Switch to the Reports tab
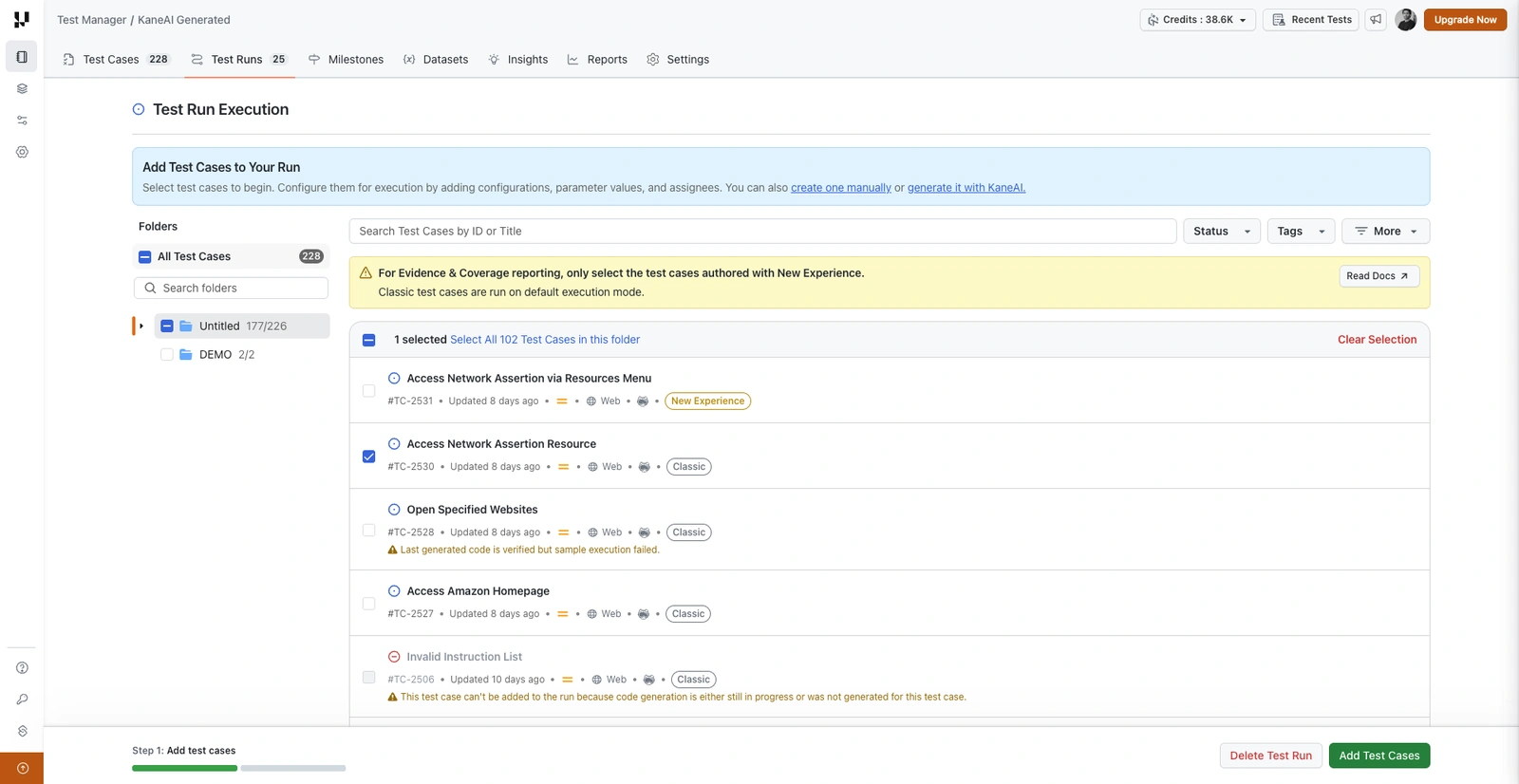Image resolution: width=1519 pixels, height=784 pixels. 597,59
